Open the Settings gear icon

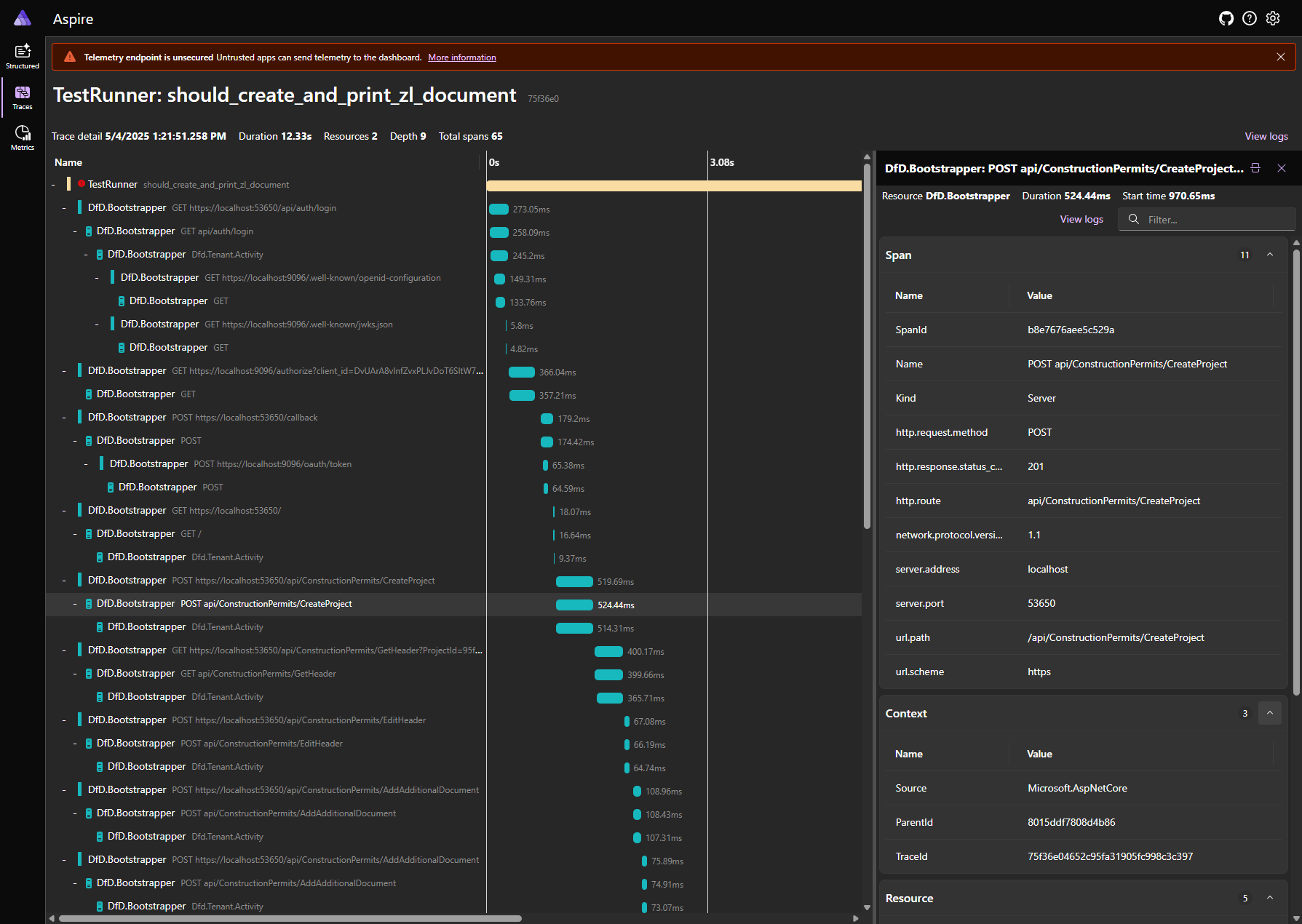coord(1273,19)
